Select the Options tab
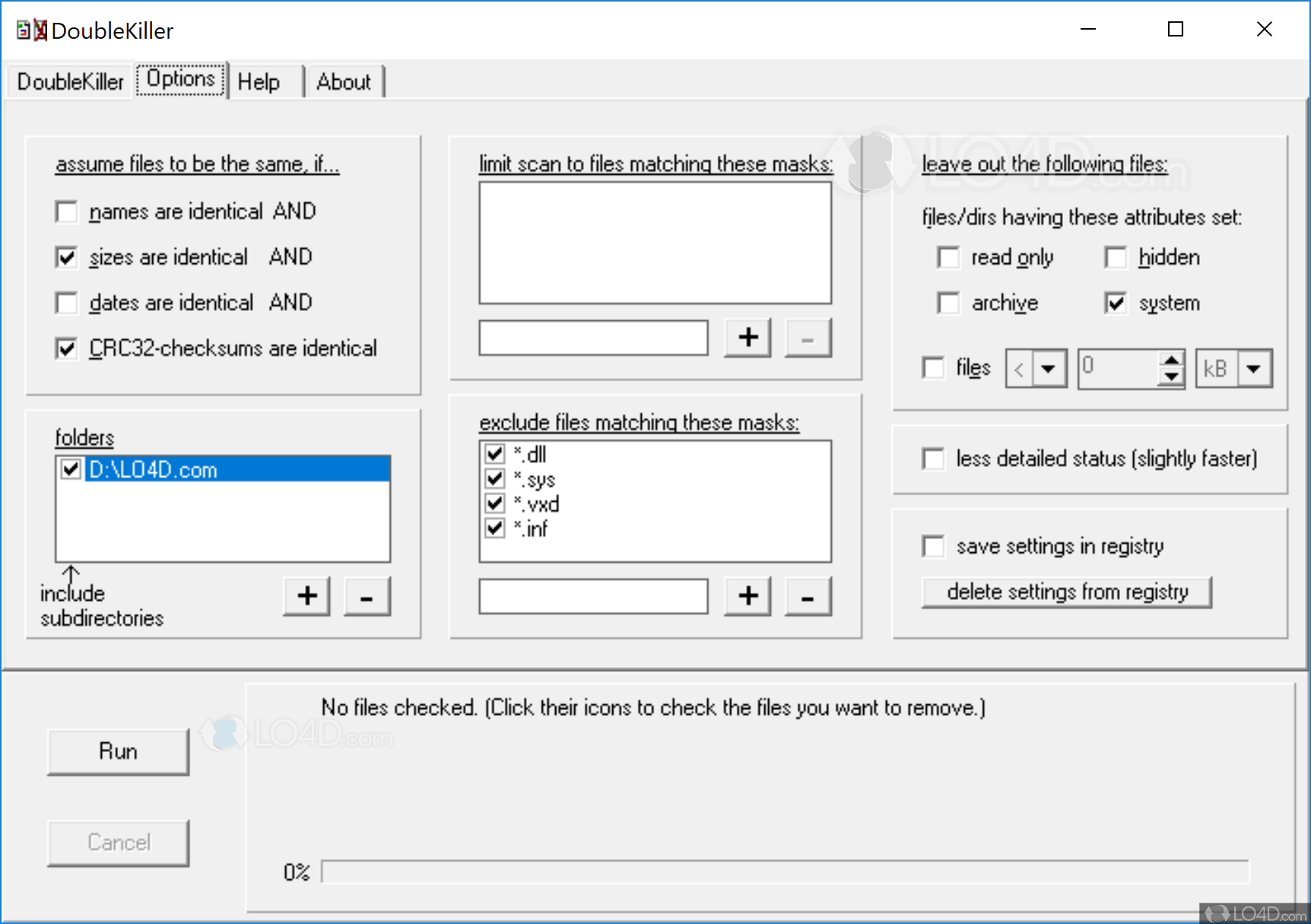Viewport: 1311px width, 924px height. pos(181,79)
